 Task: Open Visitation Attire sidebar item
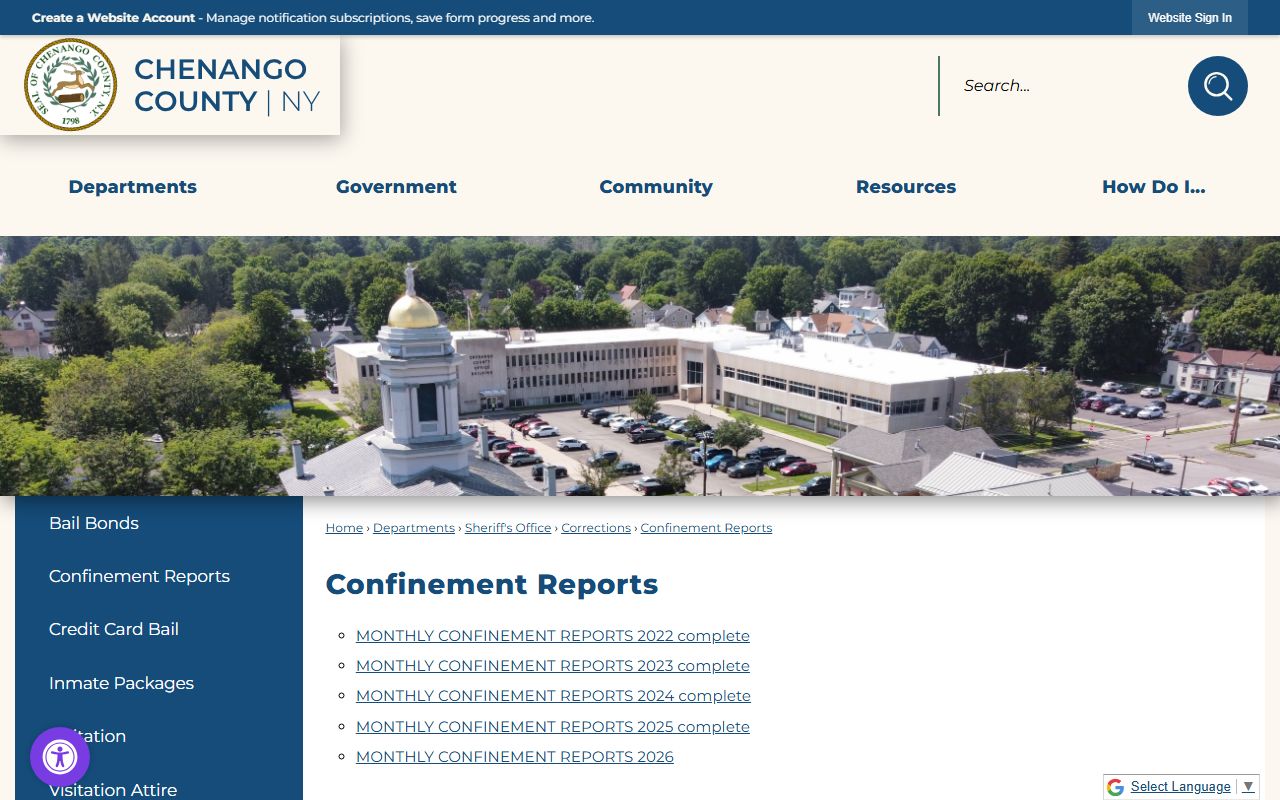click(x=113, y=790)
